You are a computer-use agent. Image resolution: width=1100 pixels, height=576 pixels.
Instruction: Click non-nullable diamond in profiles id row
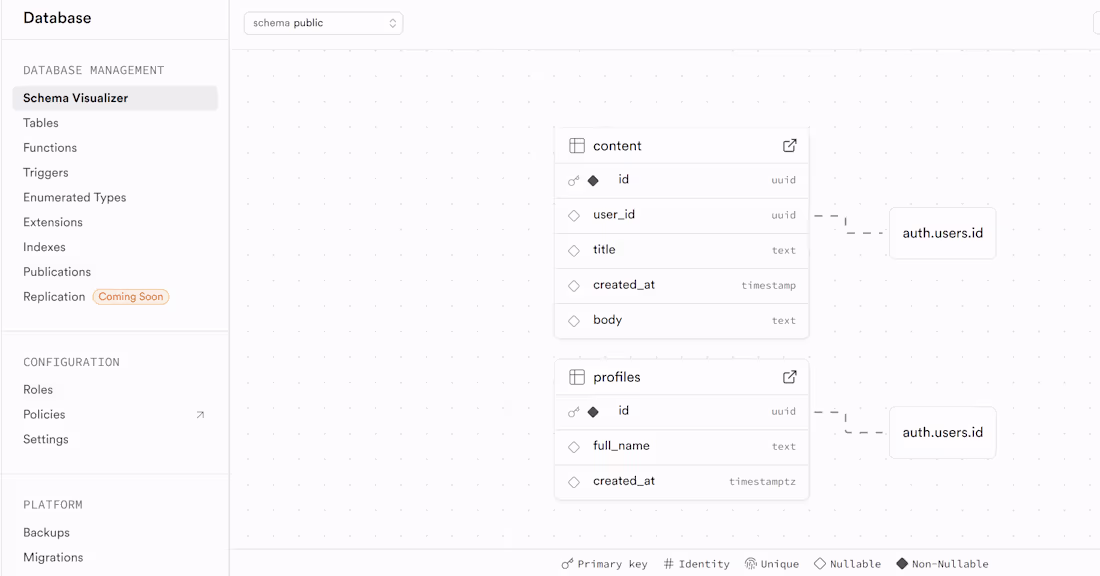(x=593, y=412)
